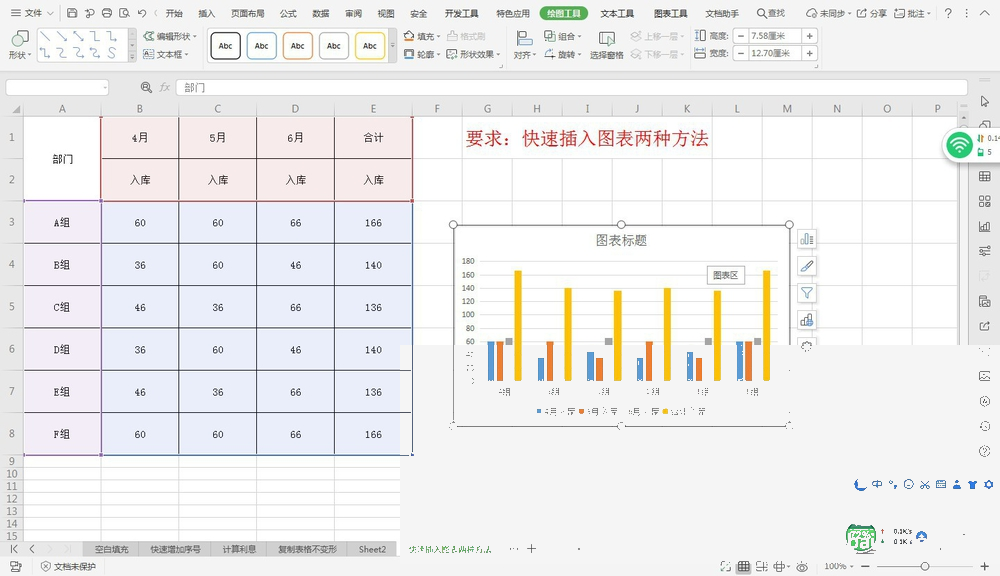Image resolution: width=1000 pixels, height=576 pixels.
Task: Increase height with the plus stepper
Action: click(809, 36)
